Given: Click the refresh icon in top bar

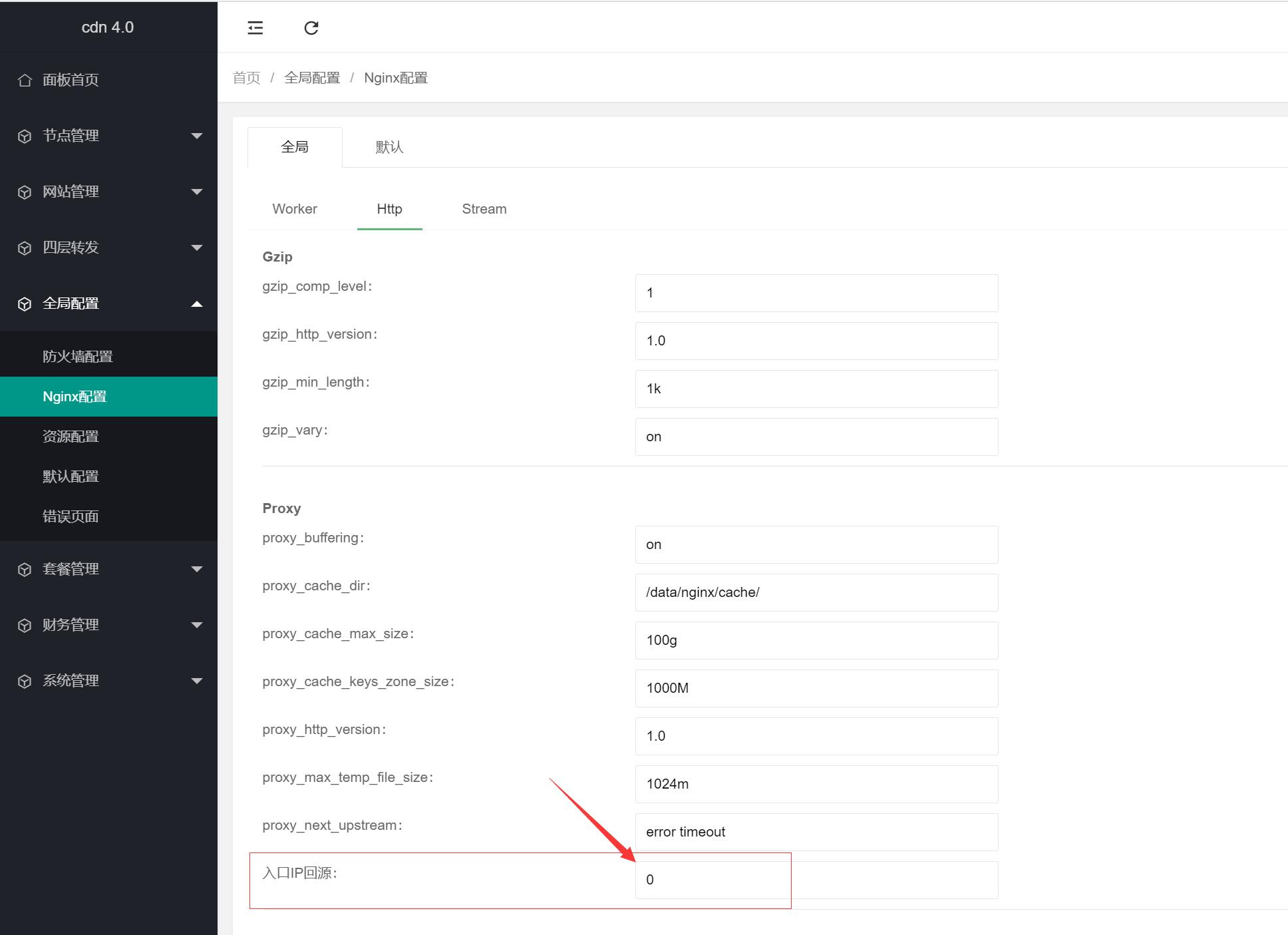Looking at the screenshot, I should pyautogui.click(x=311, y=27).
